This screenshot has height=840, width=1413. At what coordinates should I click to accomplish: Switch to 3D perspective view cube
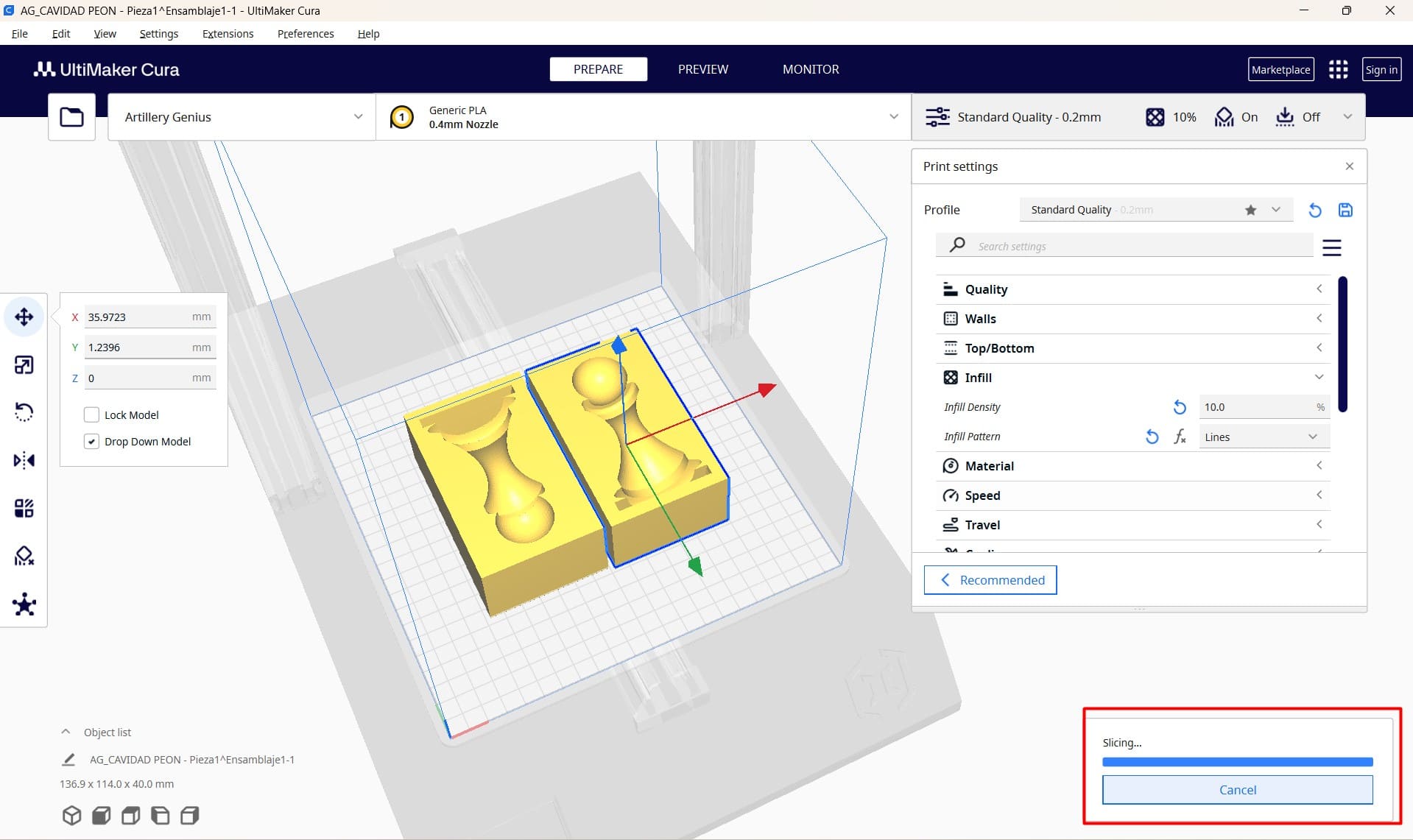click(71, 816)
